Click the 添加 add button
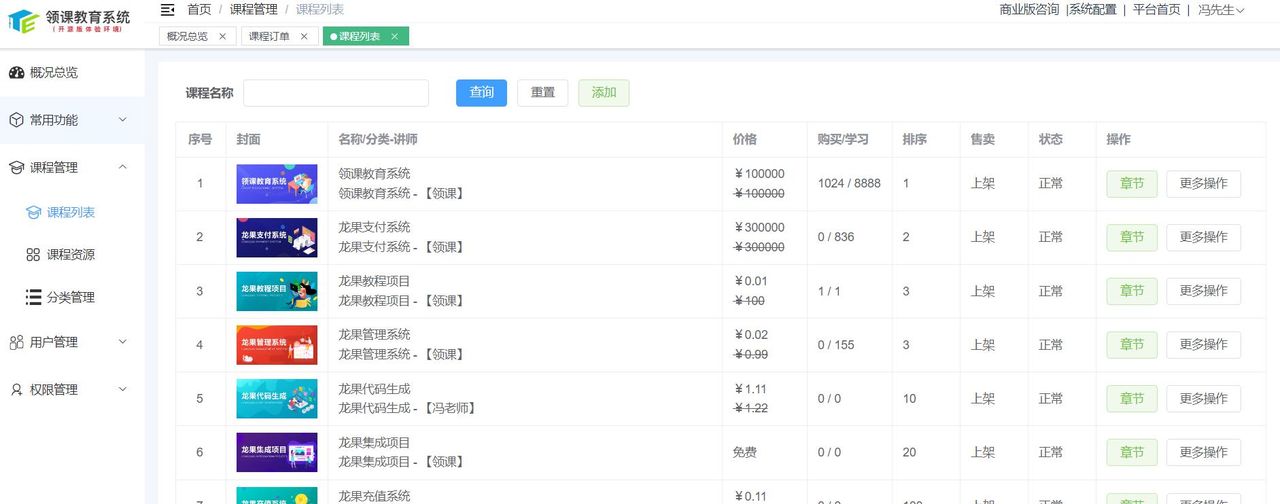Screen dimensions: 1280x504 click(604, 93)
